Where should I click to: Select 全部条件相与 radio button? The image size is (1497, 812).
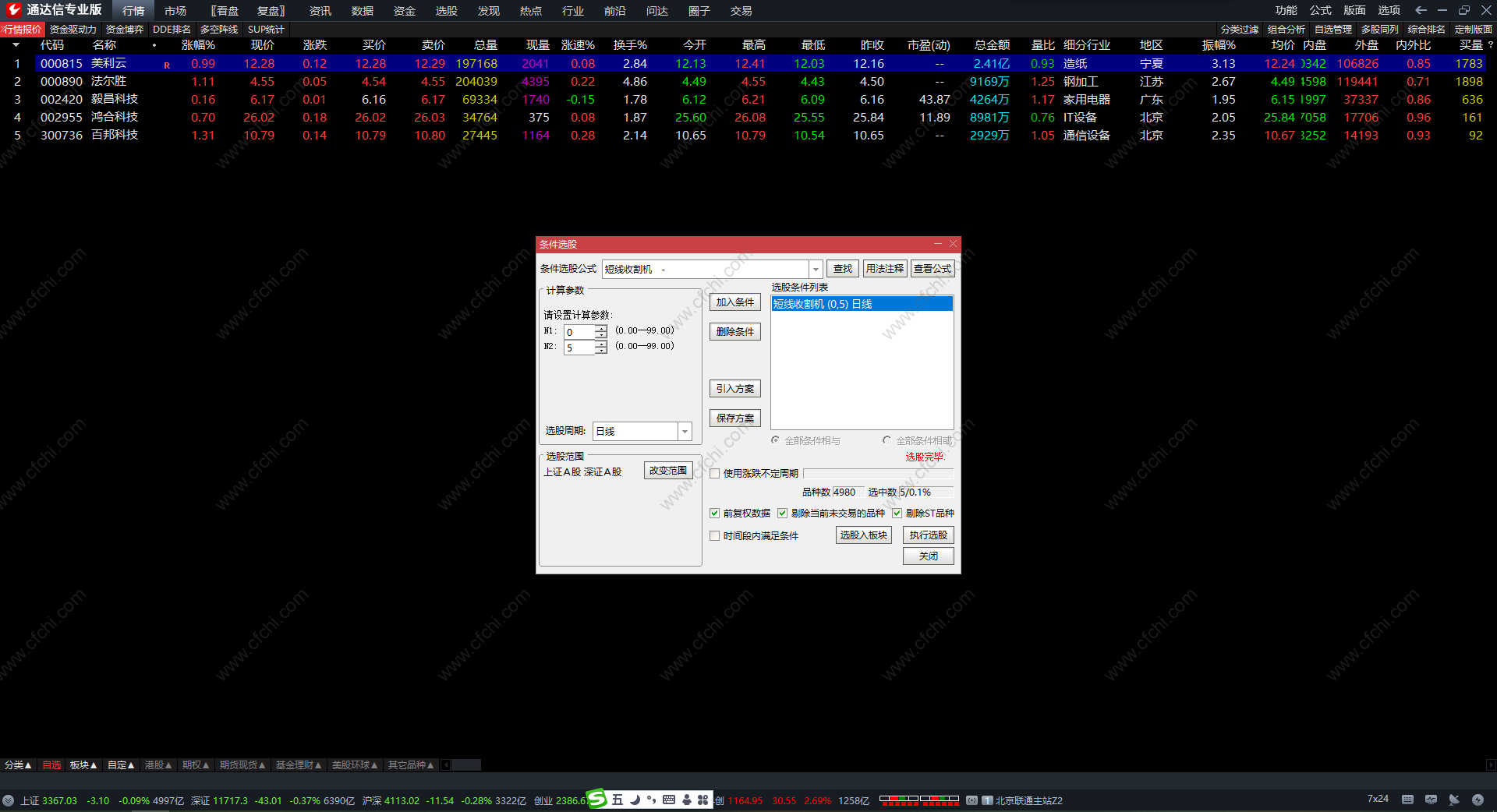776,440
